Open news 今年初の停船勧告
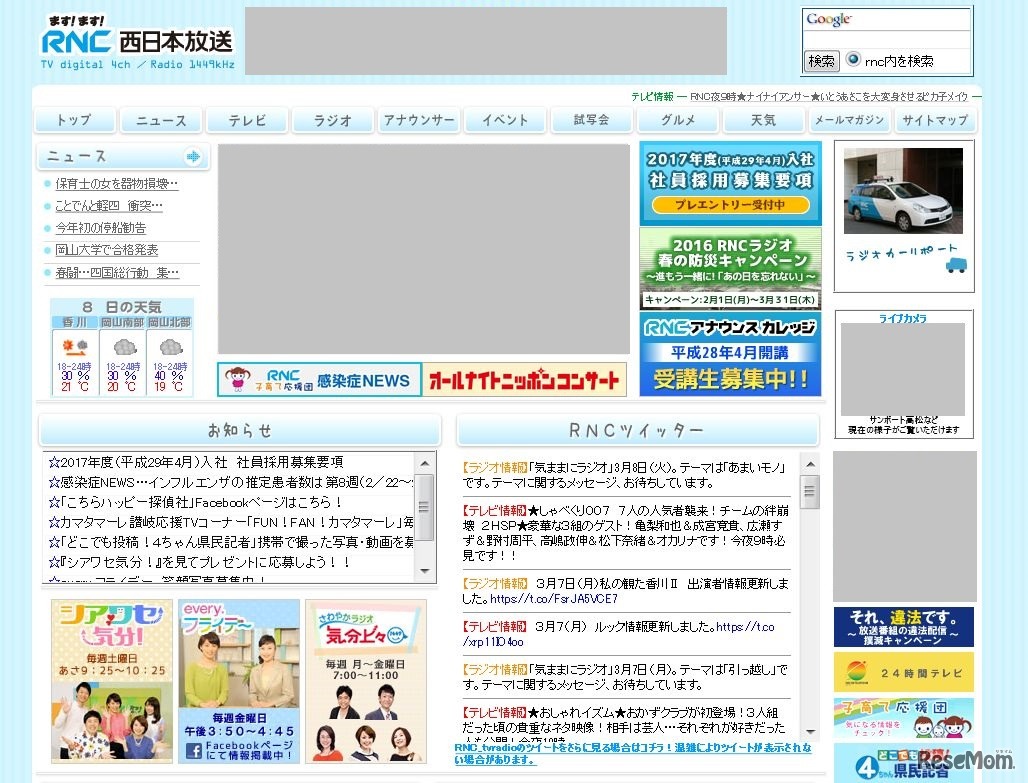This screenshot has width=1028, height=783. point(100,228)
